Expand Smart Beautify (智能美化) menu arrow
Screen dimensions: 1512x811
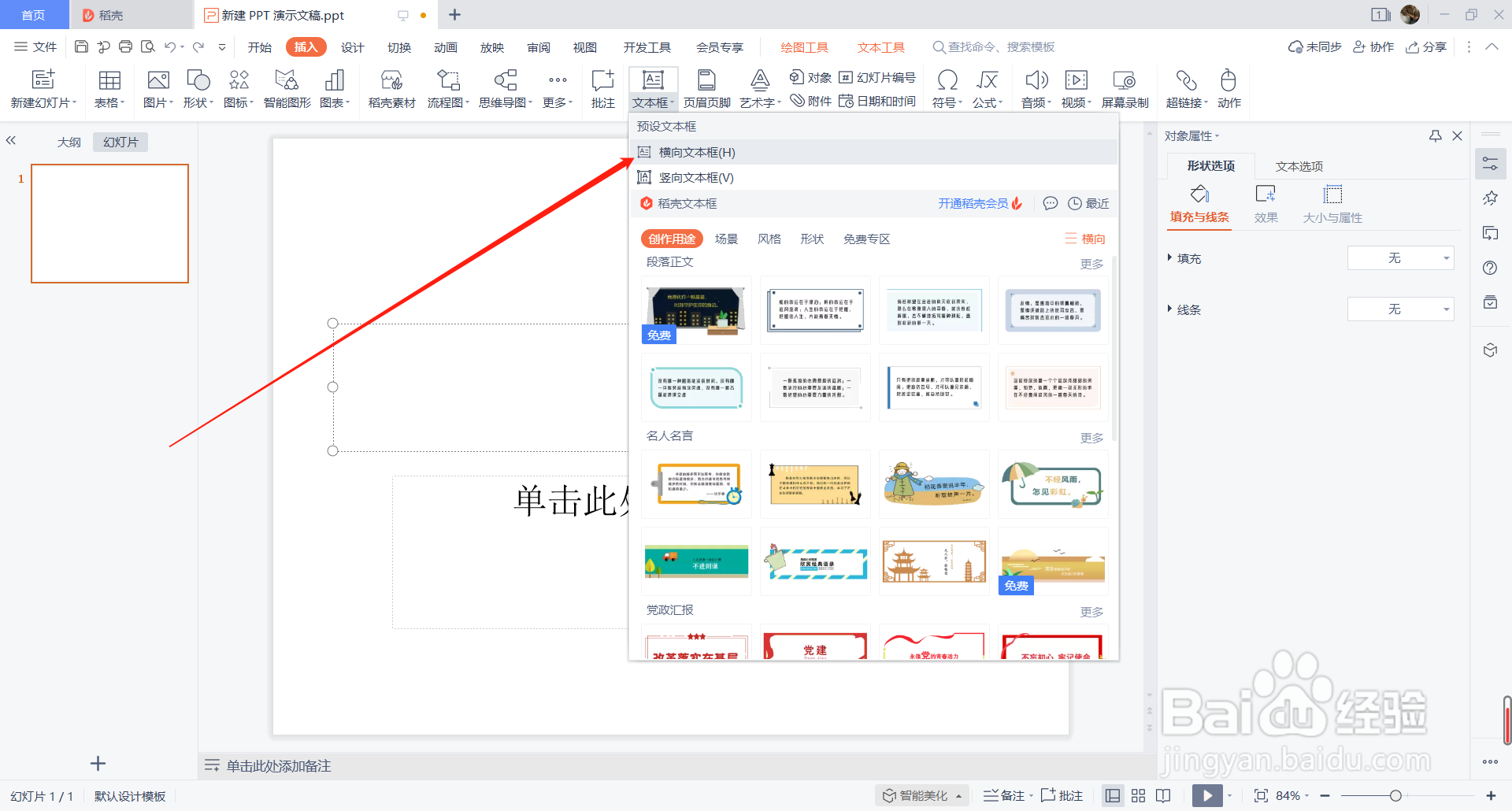[x=958, y=796]
